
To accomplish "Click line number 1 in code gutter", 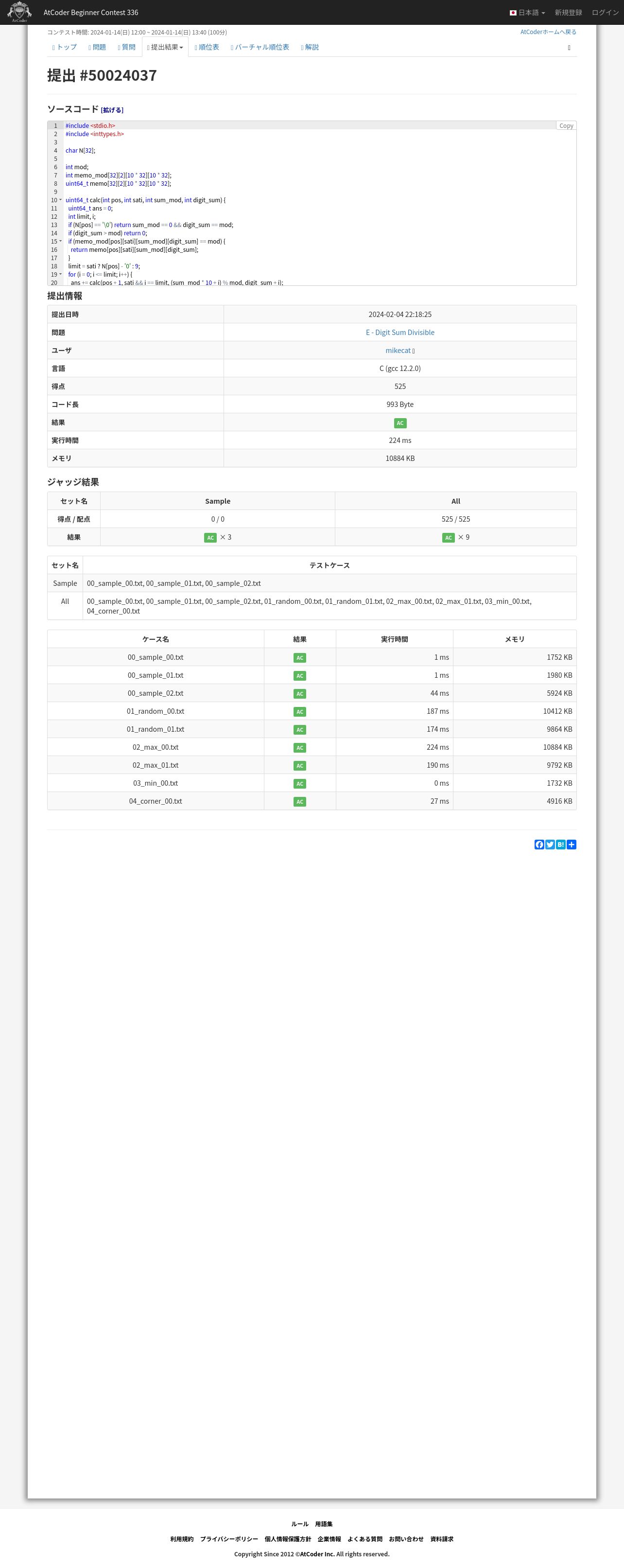I will [x=55, y=125].
